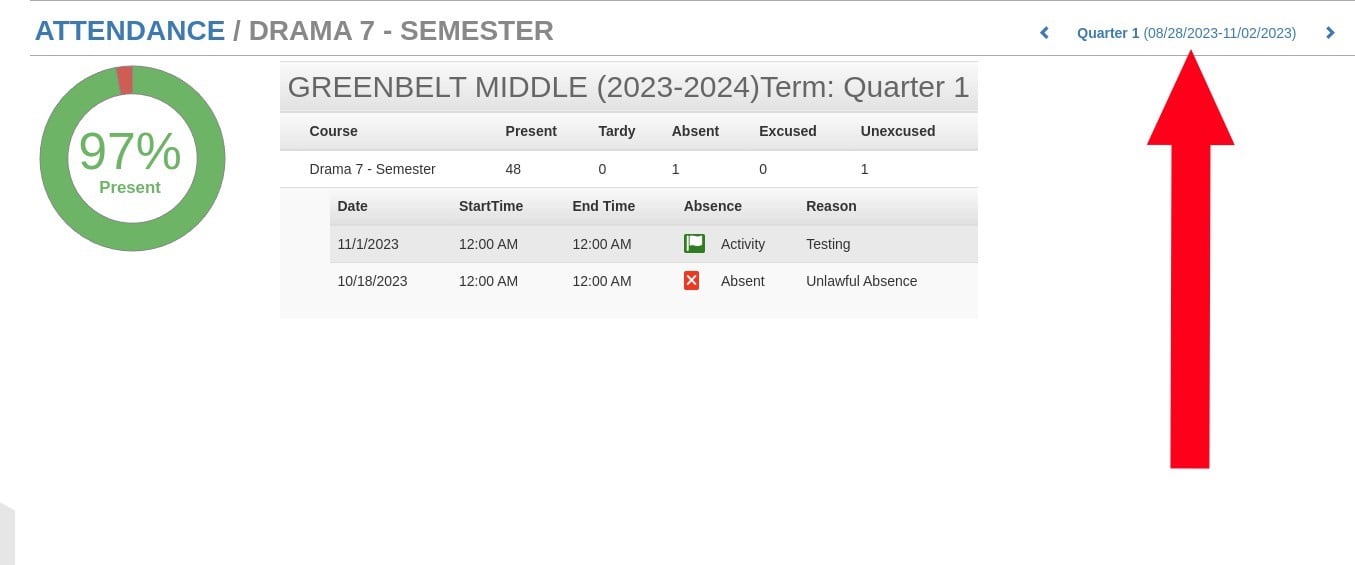Go to the previous quarter arrow
1355x565 pixels.
1044,33
